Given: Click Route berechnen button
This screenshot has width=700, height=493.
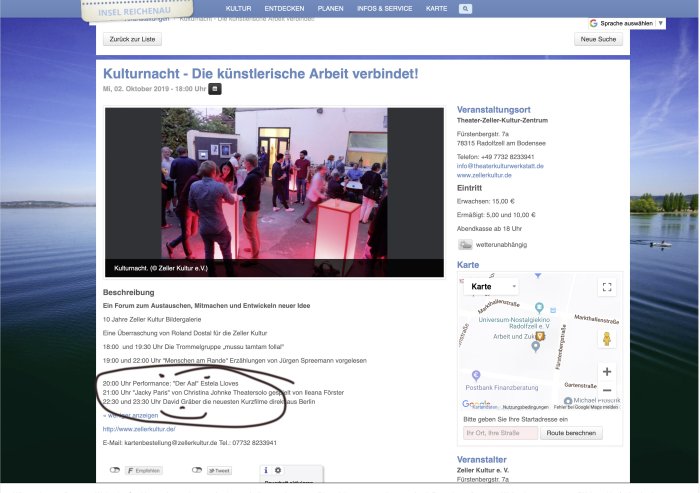Looking at the screenshot, I should coord(571,433).
